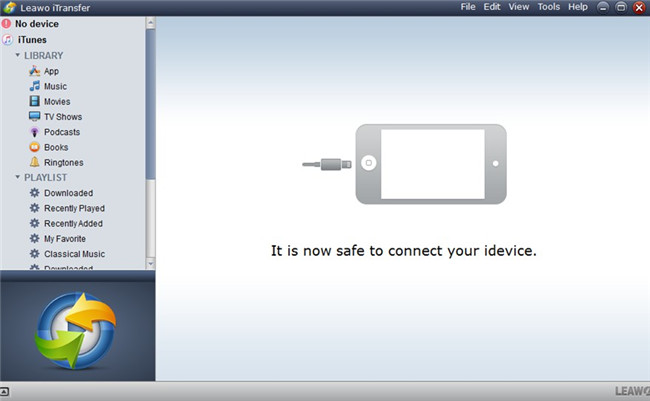Select the No device entry
This screenshot has height=401, width=650.
click(36, 24)
